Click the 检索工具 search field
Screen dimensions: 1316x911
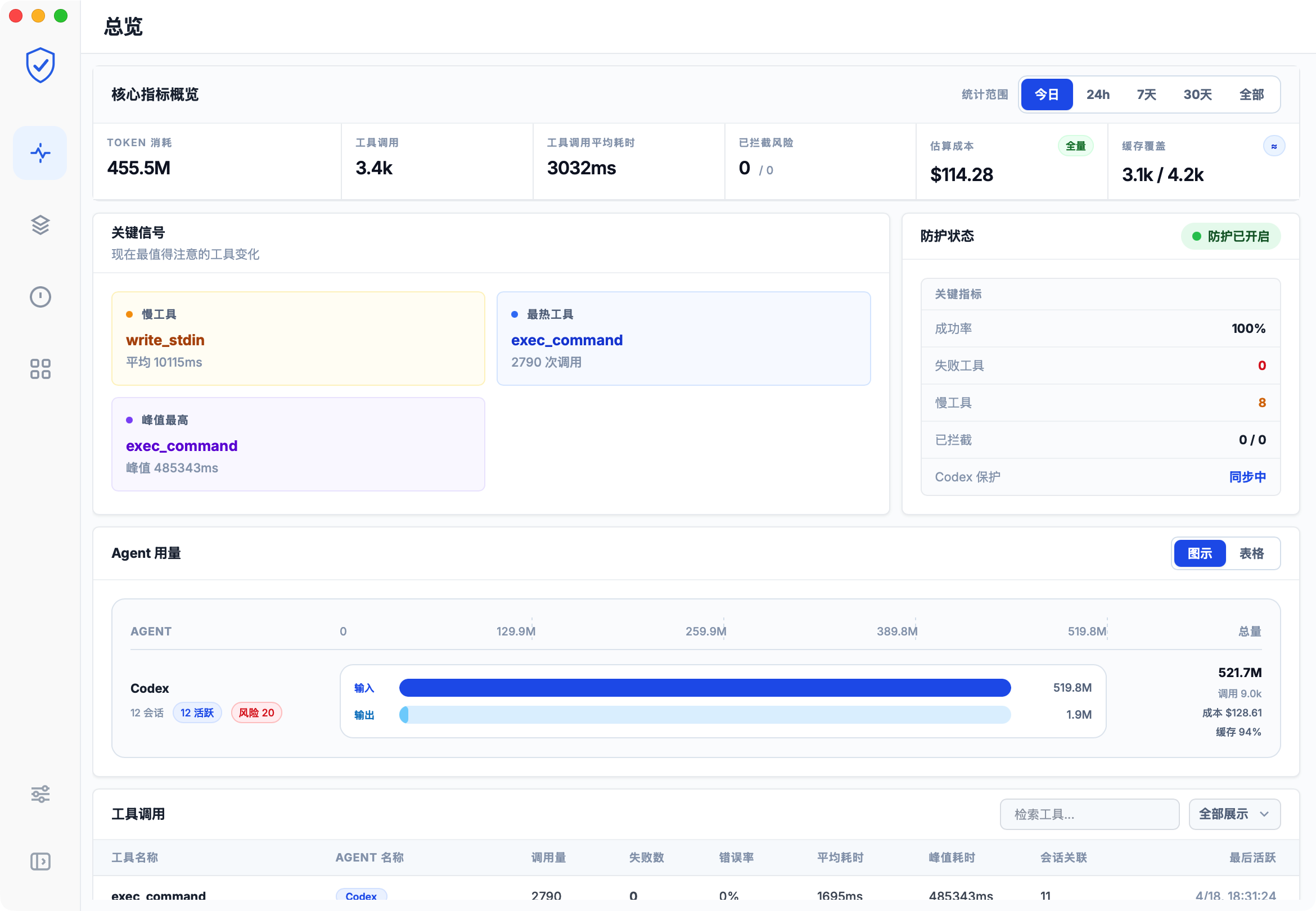1089,814
